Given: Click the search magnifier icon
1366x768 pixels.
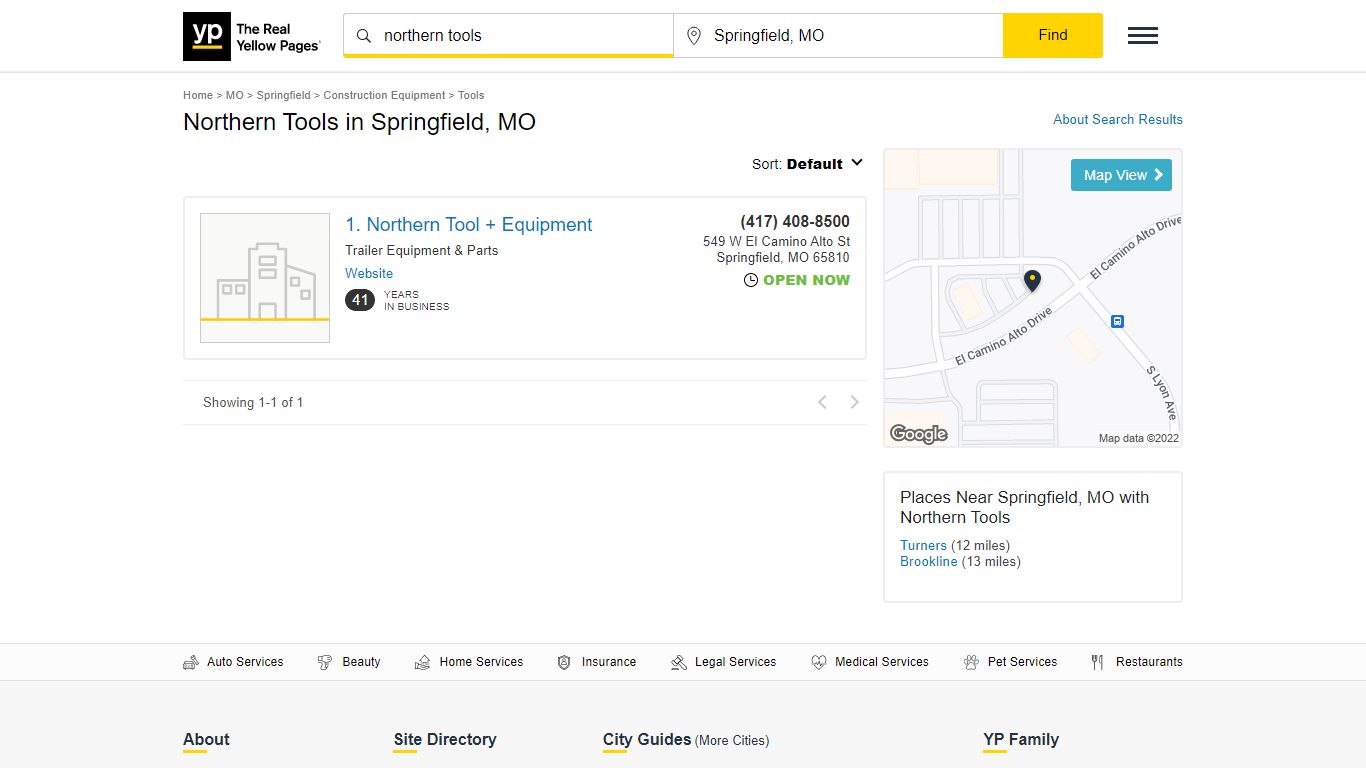Looking at the screenshot, I should click(x=364, y=36).
